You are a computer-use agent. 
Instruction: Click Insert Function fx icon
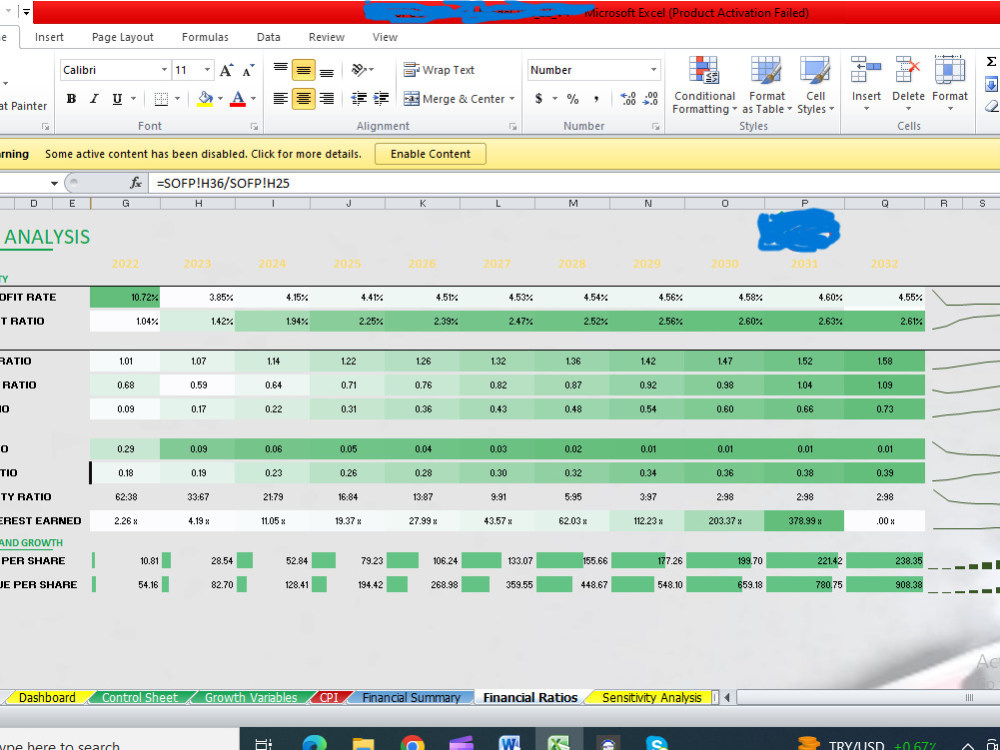pos(136,184)
